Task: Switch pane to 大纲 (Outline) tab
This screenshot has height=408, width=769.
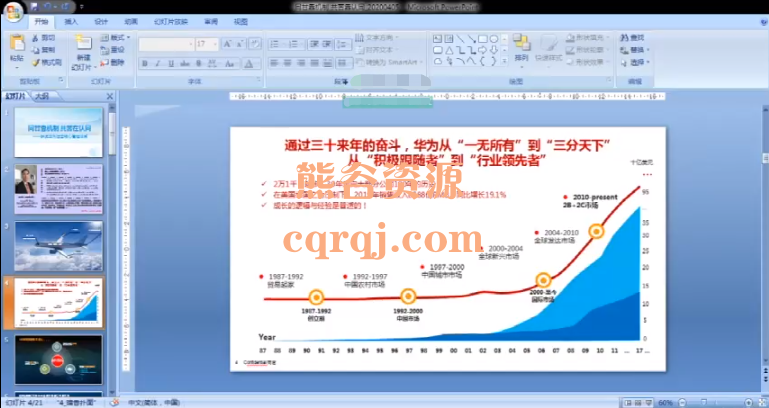Action: click(x=42, y=96)
